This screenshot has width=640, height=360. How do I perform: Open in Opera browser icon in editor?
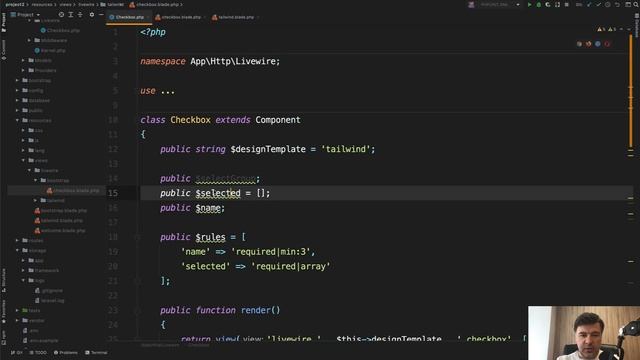tap(607, 44)
